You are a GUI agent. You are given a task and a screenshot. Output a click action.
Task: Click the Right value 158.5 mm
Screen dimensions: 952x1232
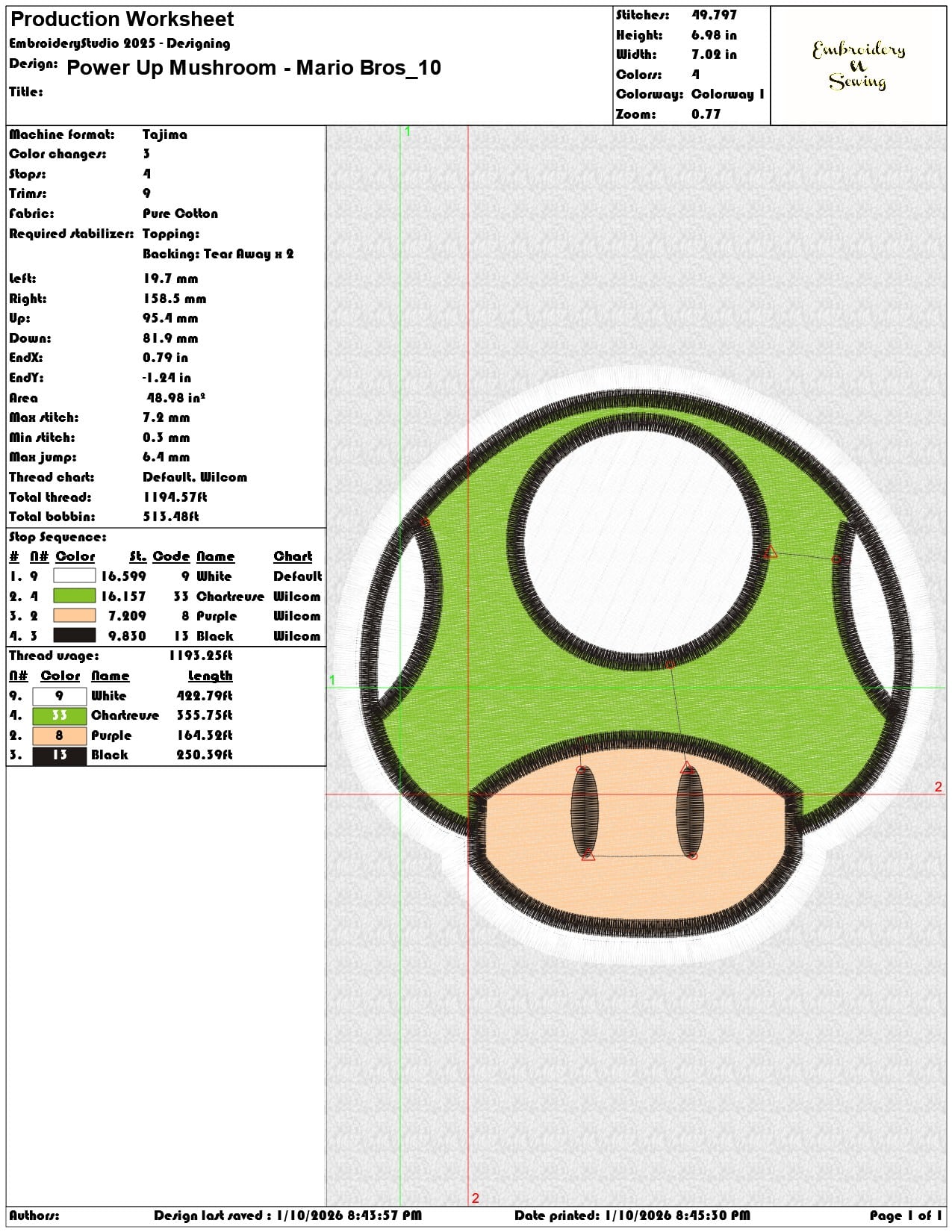pos(175,299)
